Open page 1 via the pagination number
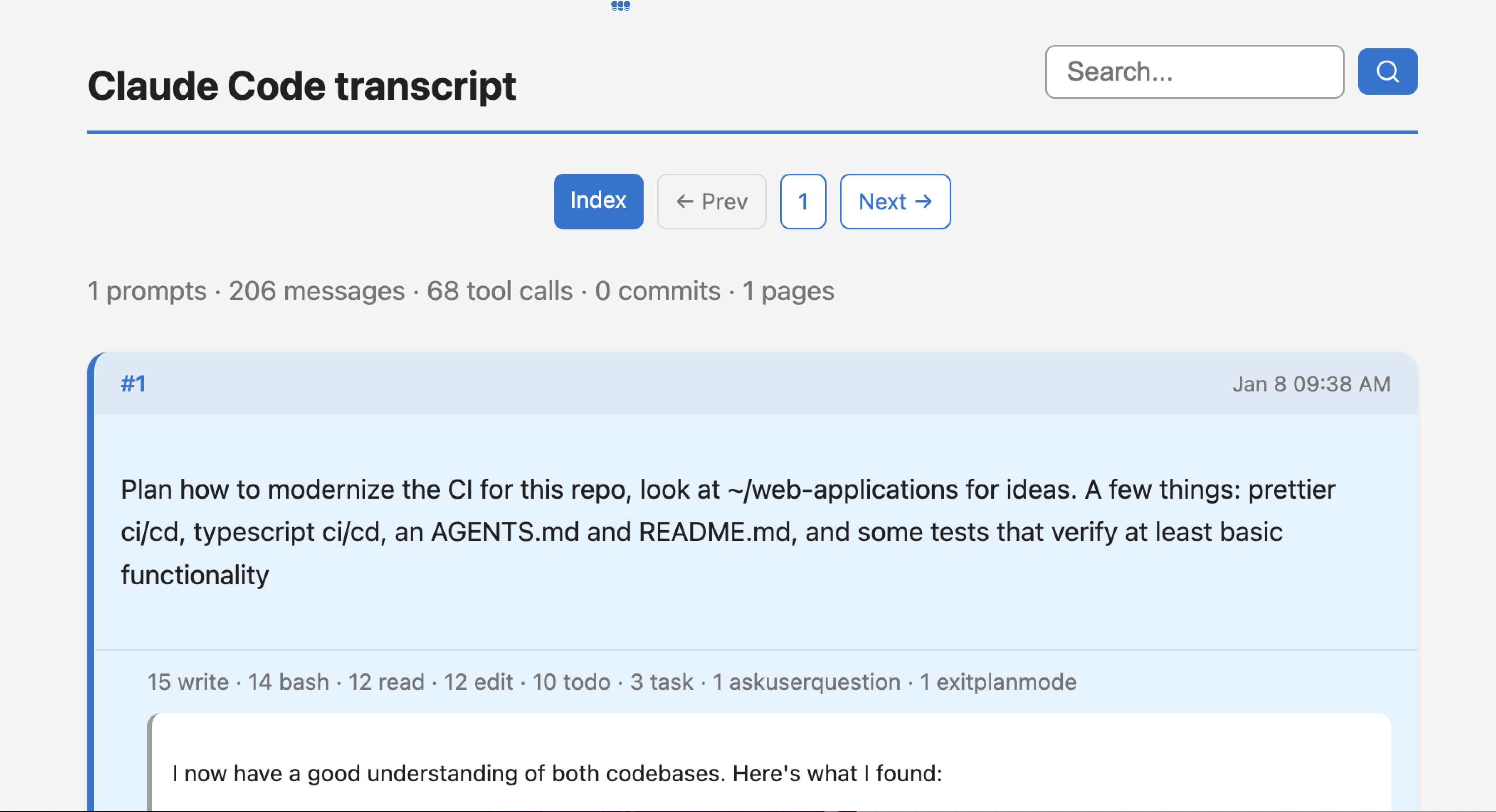 point(803,202)
